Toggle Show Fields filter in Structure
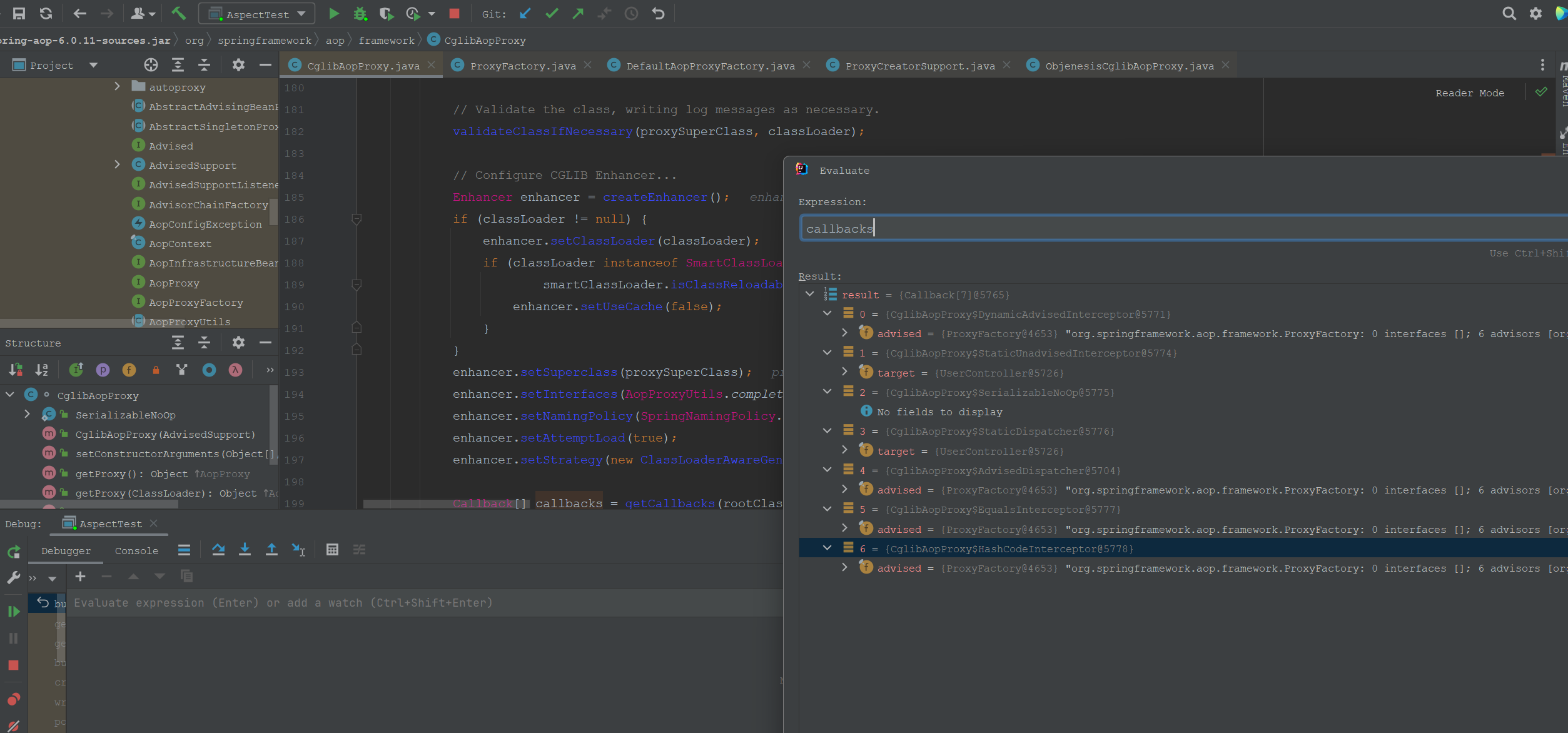This screenshot has width=1568, height=733. (129, 370)
